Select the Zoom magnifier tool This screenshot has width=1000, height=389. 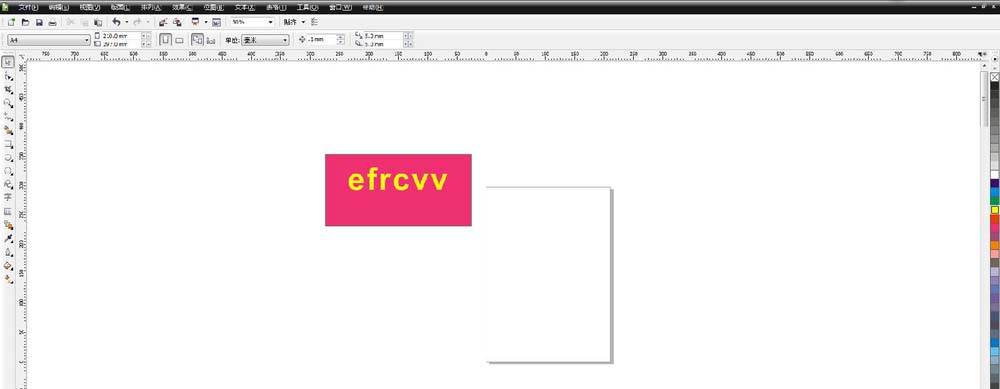(x=8, y=103)
